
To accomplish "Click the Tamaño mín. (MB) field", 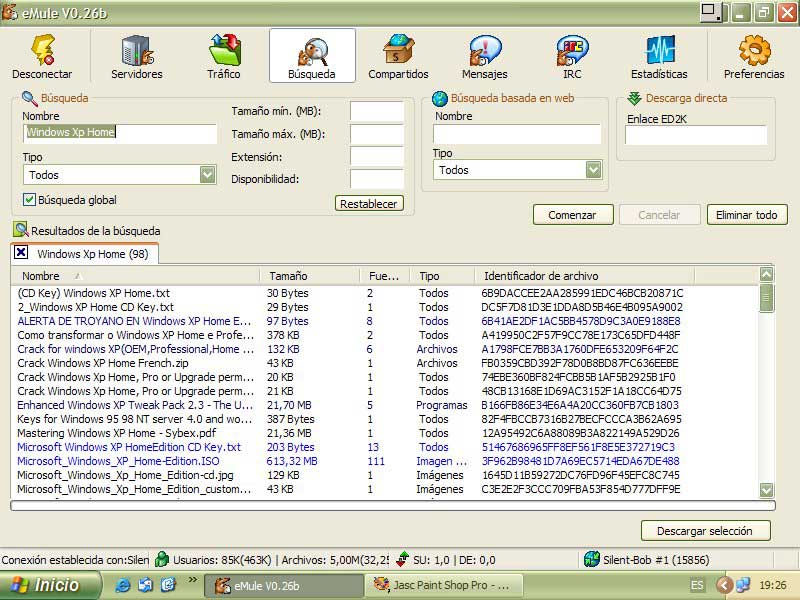I will [x=377, y=111].
